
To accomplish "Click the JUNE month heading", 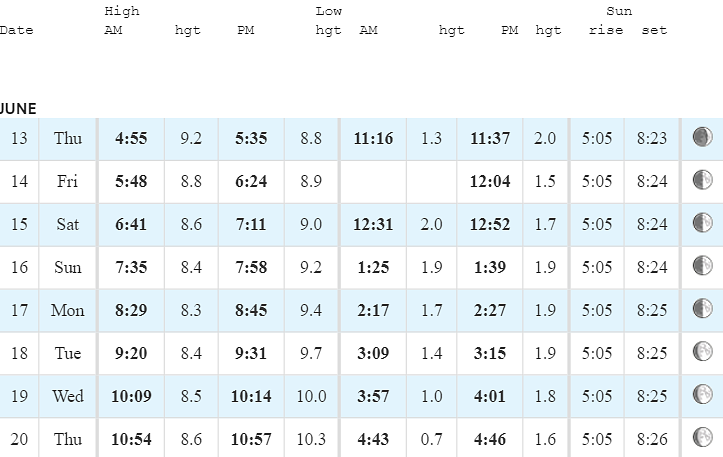I will (x=18, y=109).
